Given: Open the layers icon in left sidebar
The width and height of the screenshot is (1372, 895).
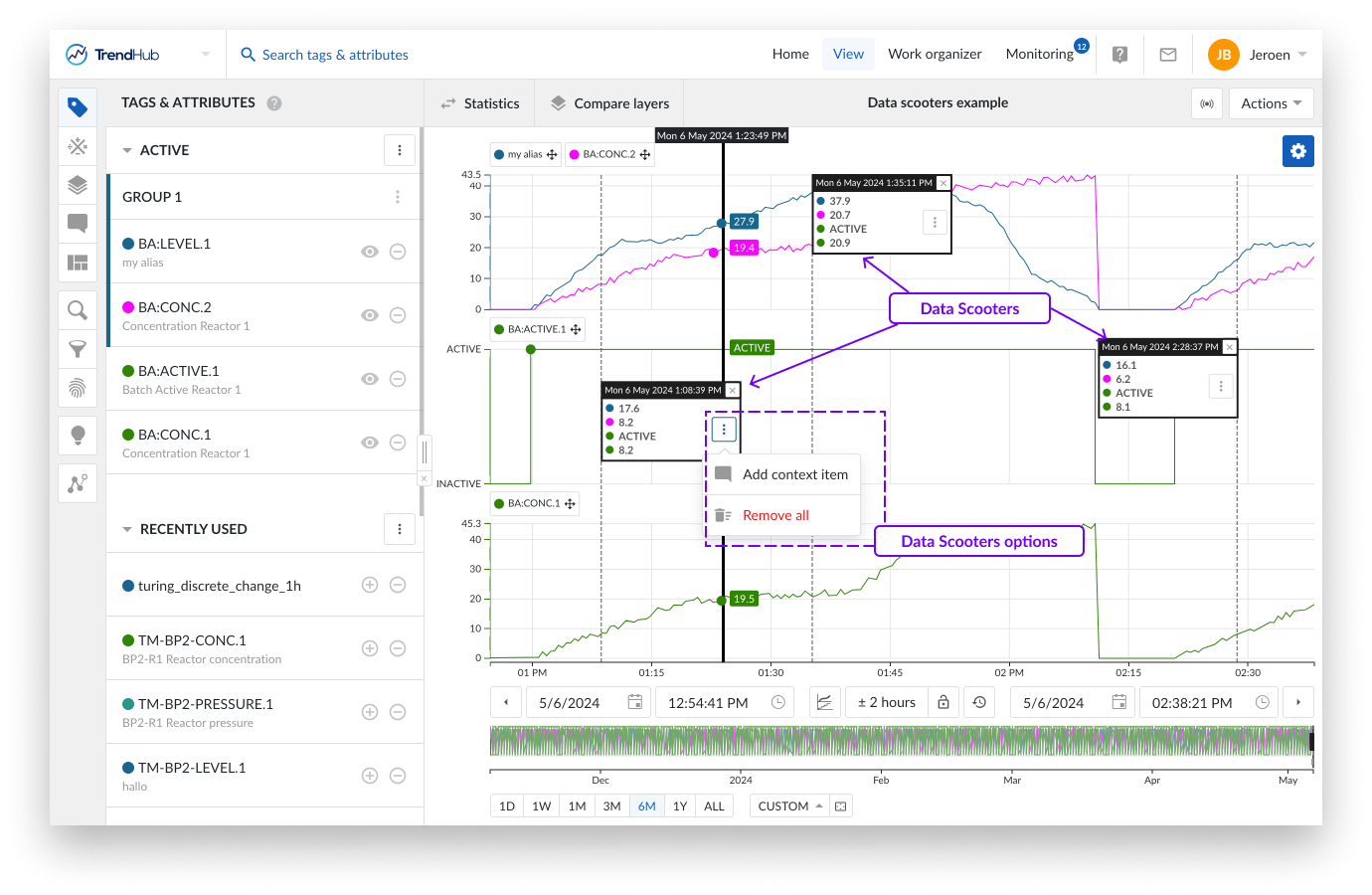Looking at the screenshot, I should pyautogui.click(x=78, y=185).
